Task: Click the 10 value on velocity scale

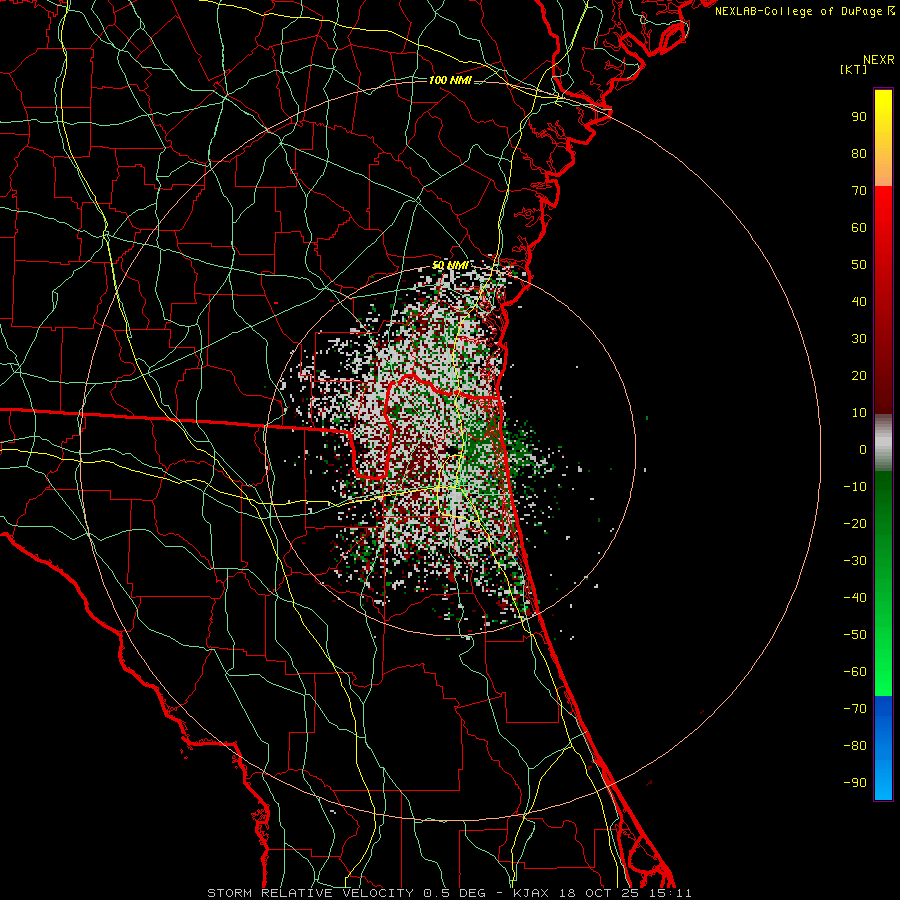Action: click(x=859, y=413)
